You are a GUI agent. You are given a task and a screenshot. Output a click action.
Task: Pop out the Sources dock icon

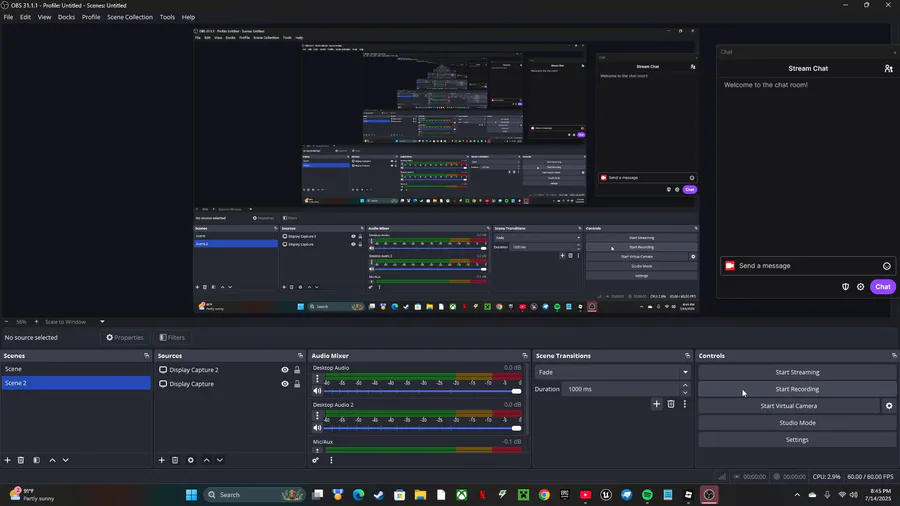(300, 356)
